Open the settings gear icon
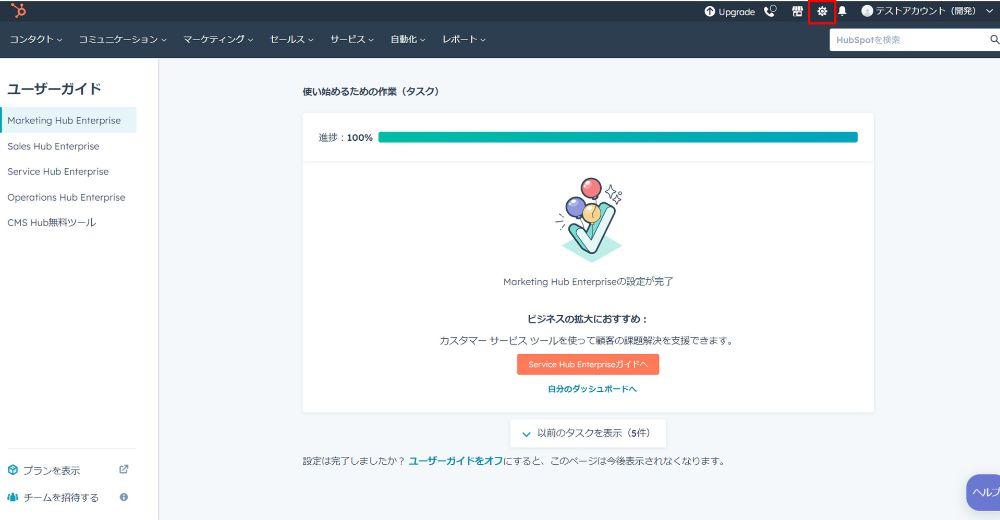The width and height of the screenshot is (1000, 520). click(x=822, y=11)
